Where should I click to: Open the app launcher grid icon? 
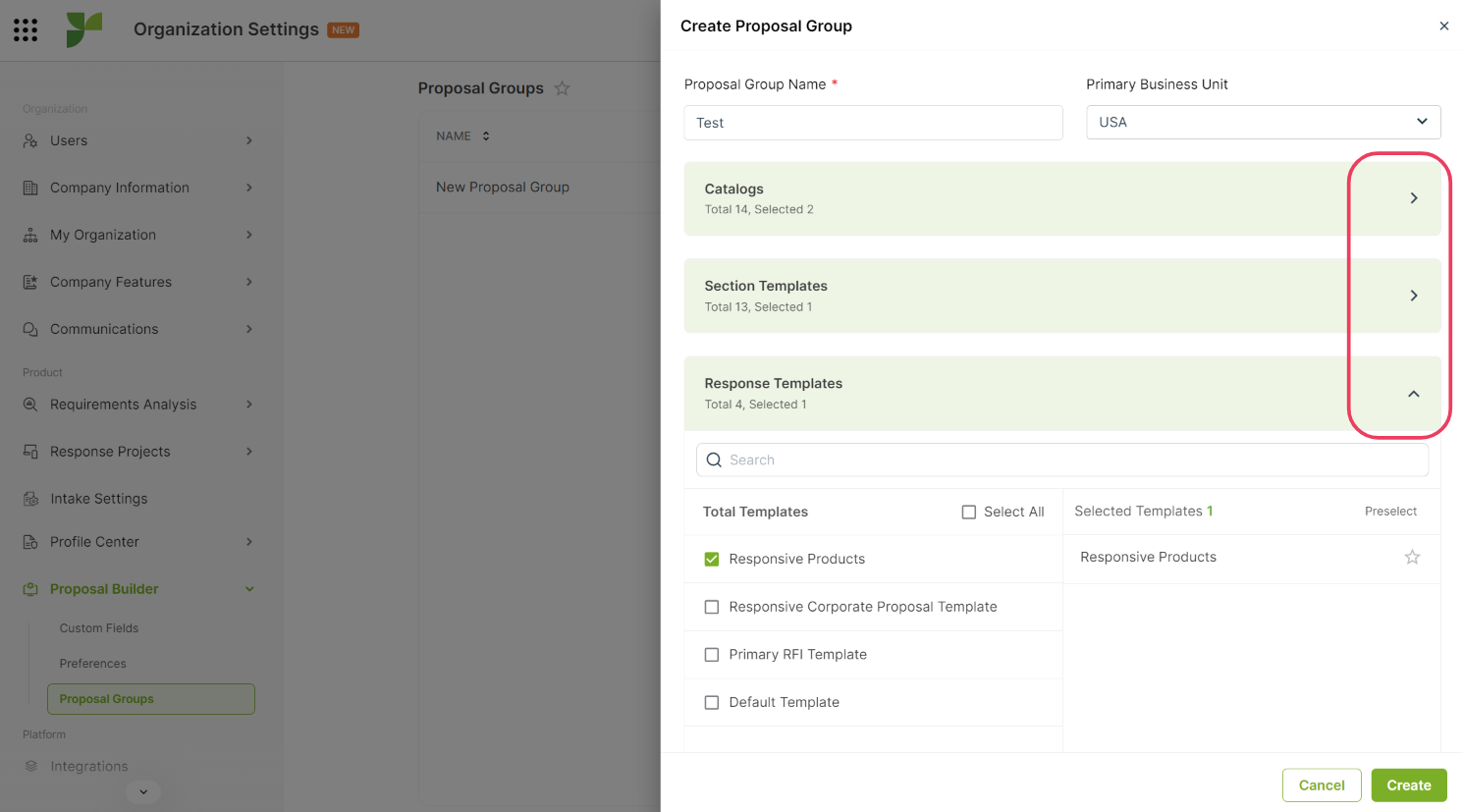tap(26, 29)
